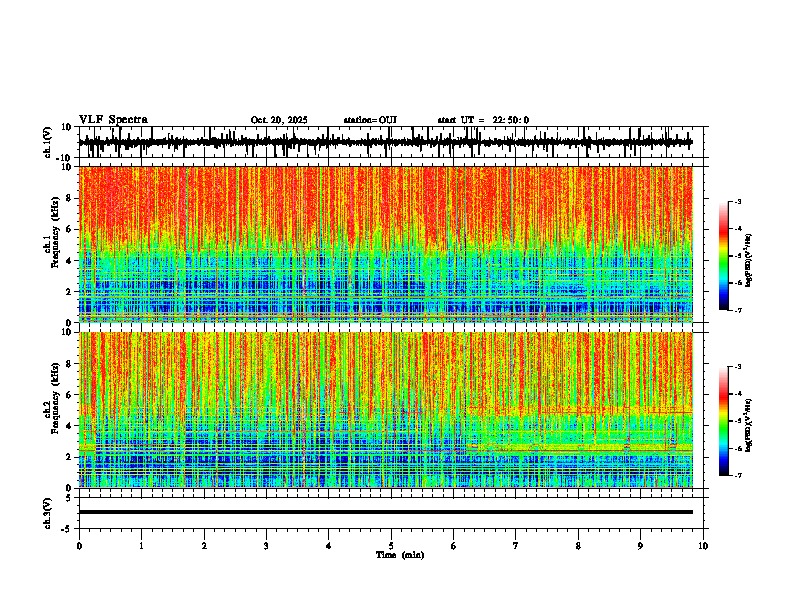The width and height of the screenshot is (792, 612).
Task: Click the ch.1 voltage waveform trace
Action: [385, 142]
